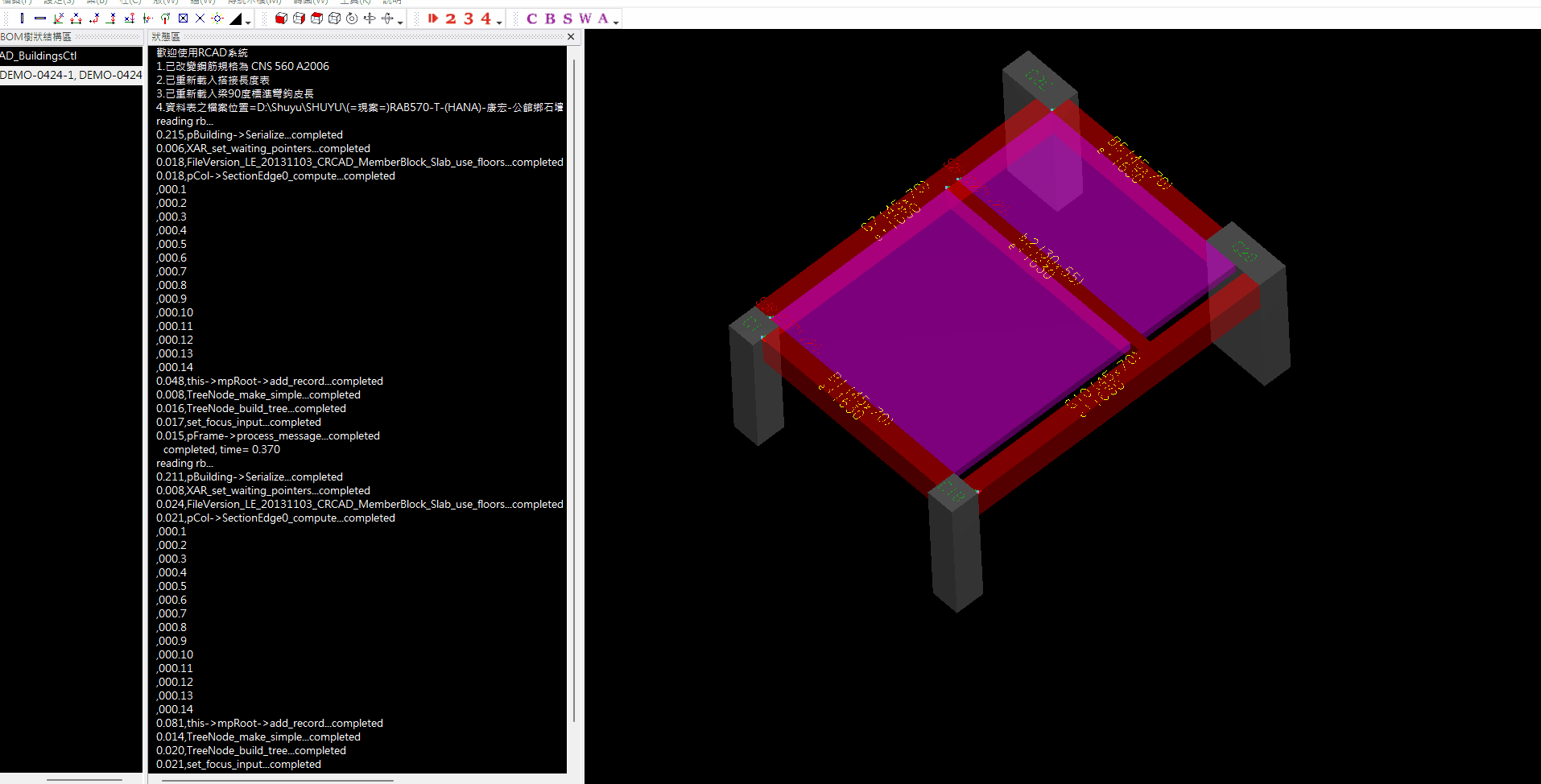Expand the drawing toolbar overflow arrow
Screen dimensions: 1541x784
[x=248, y=23]
